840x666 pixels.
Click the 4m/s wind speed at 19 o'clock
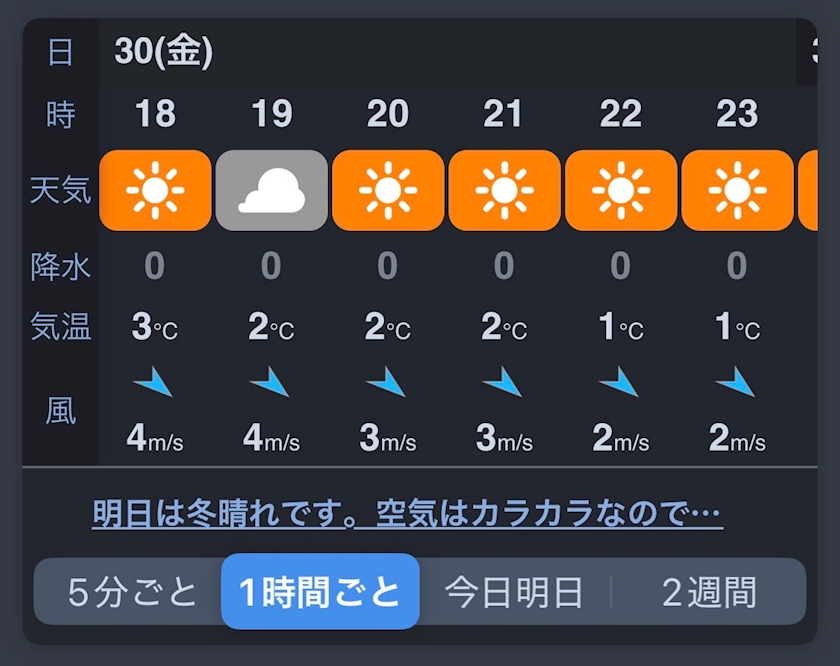tap(271, 438)
